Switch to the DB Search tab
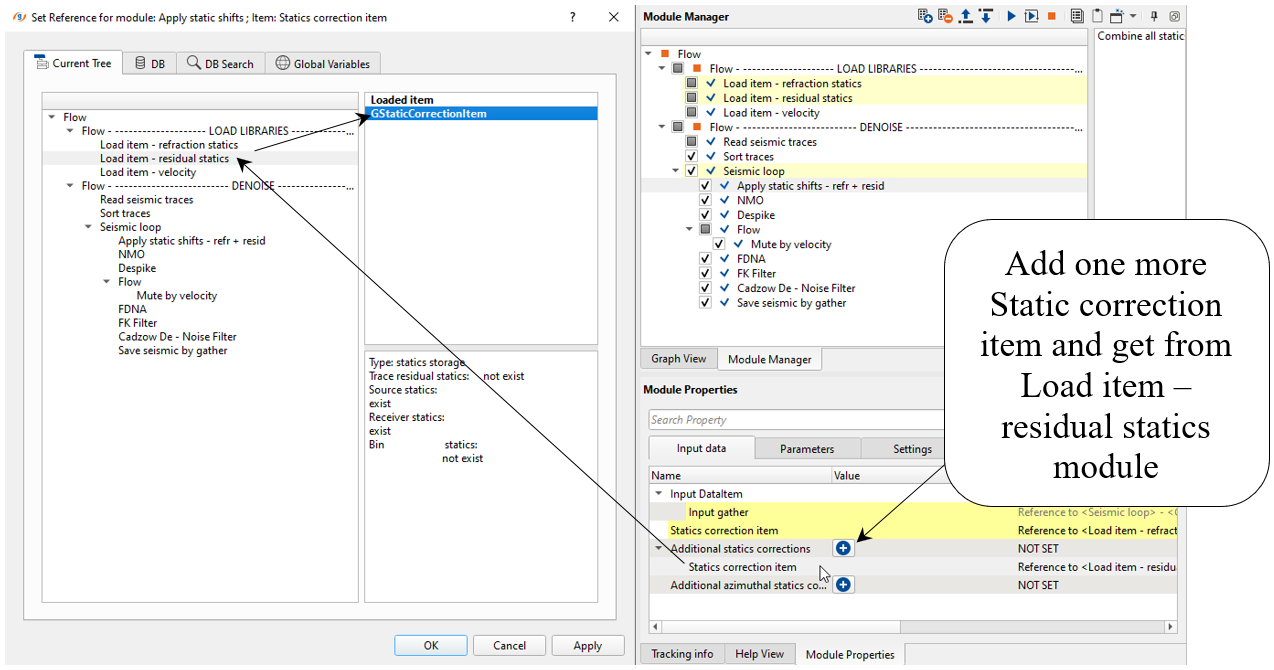Viewport: 1274px width, 670px height. pos(220,64)
